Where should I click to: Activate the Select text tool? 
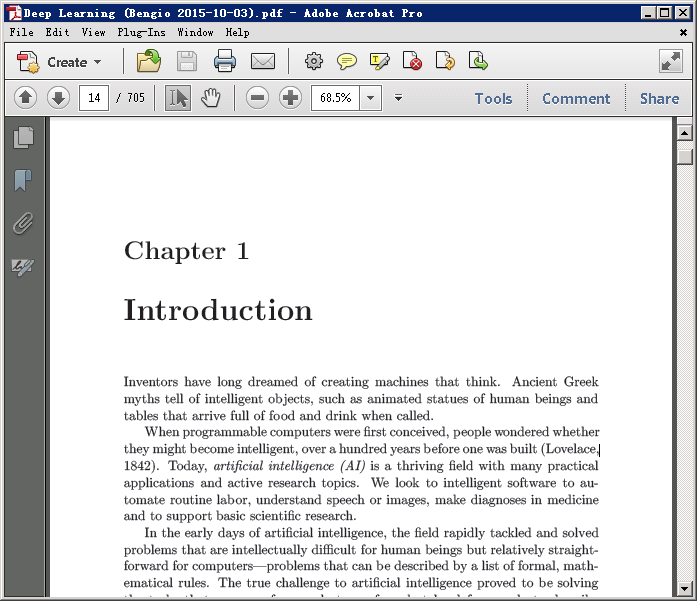(x=178, y=98)
